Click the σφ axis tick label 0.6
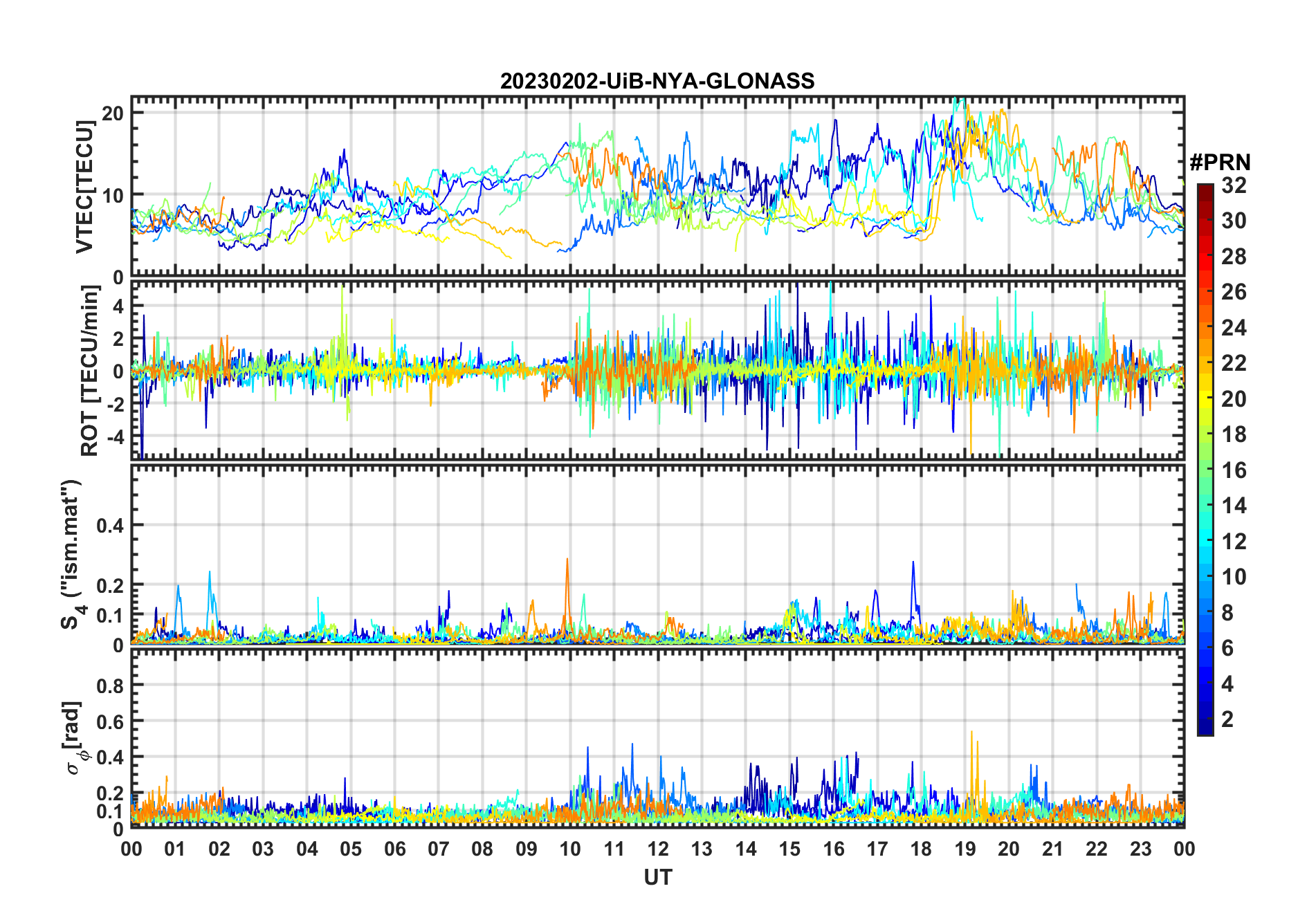Screen dimensions: 1316x920 (110, 721)
